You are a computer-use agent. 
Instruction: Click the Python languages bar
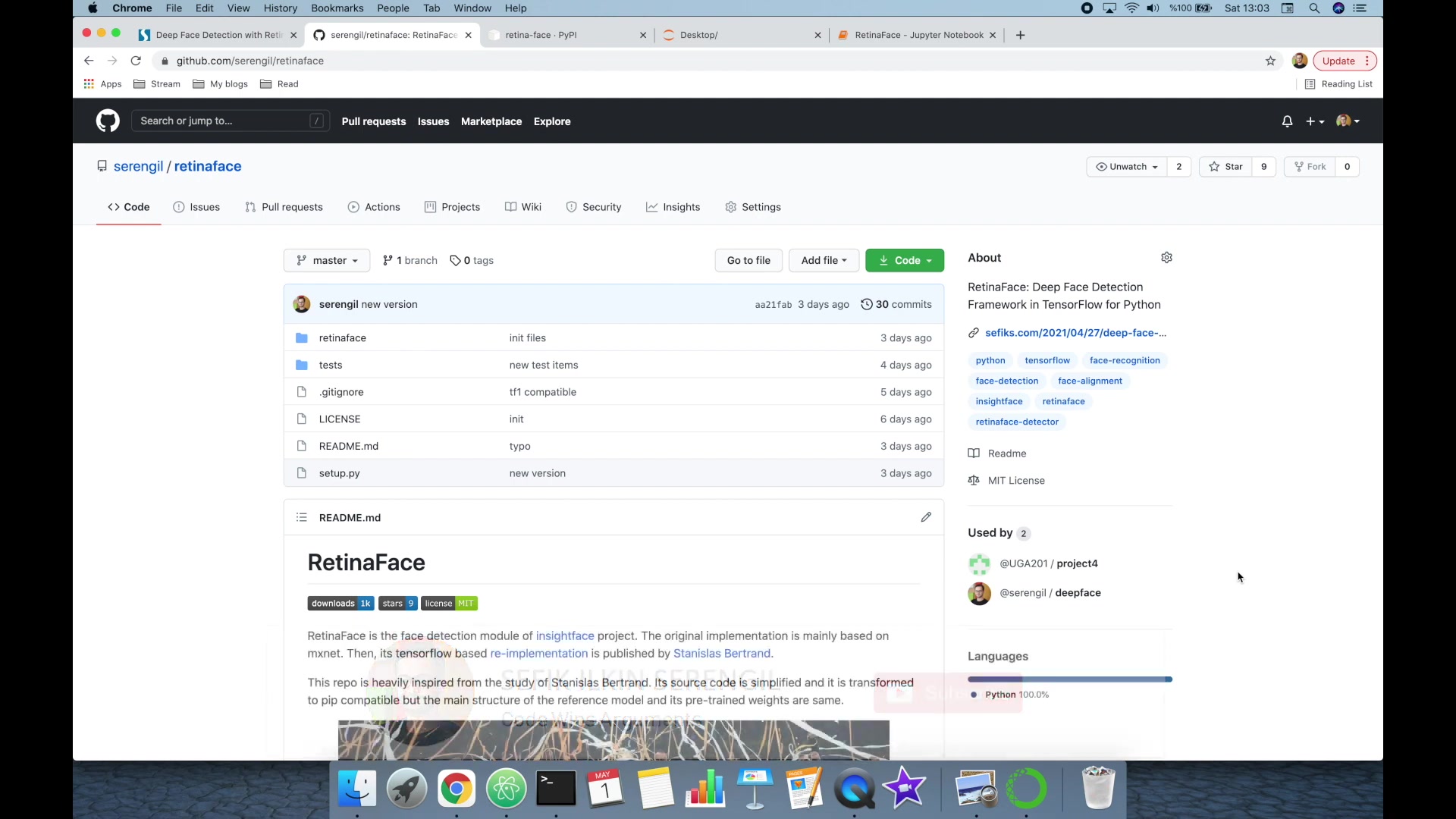1069,679
